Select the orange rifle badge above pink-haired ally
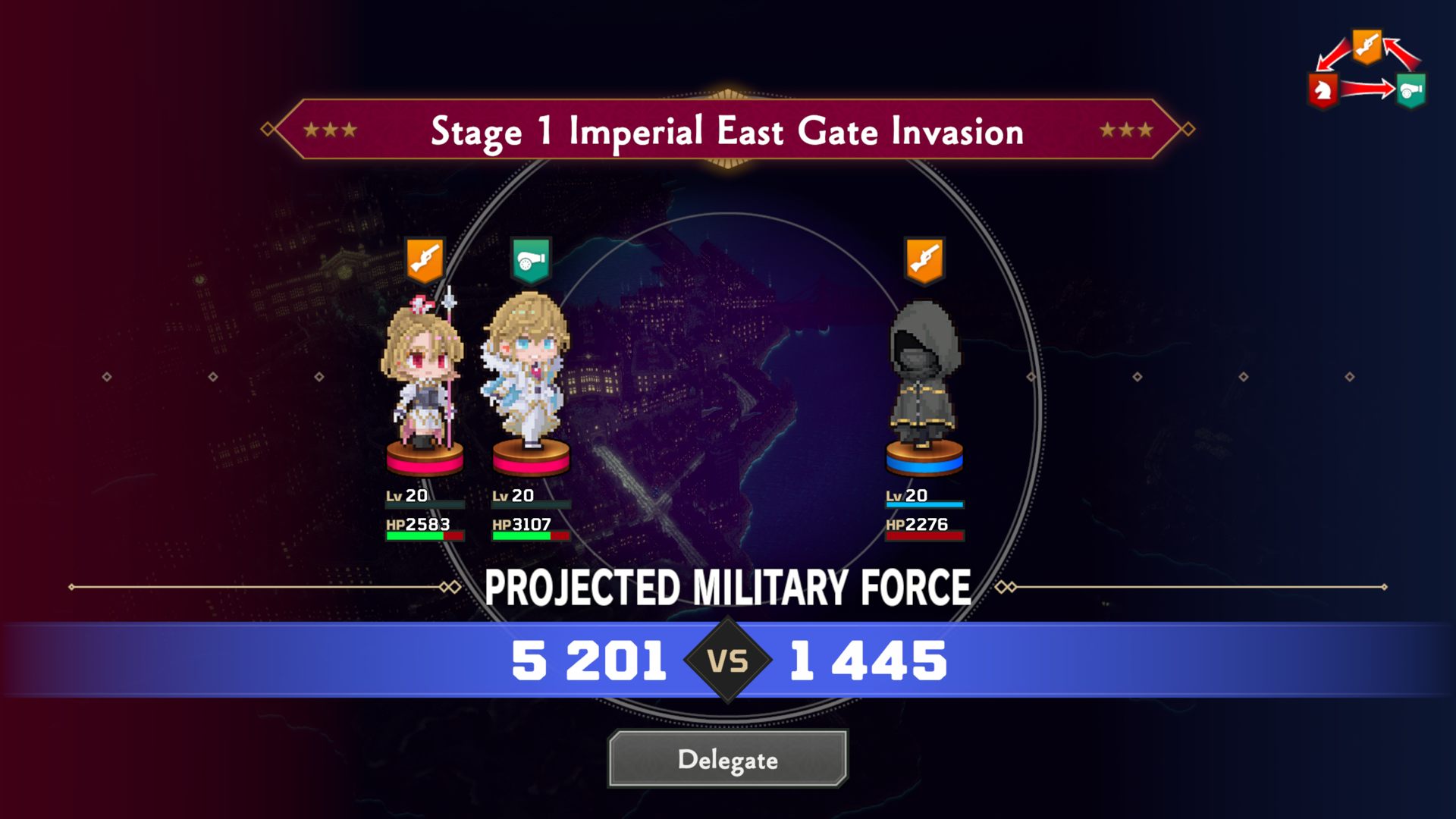The width and height of the screenshot is (1456, 819). (425, 260)
